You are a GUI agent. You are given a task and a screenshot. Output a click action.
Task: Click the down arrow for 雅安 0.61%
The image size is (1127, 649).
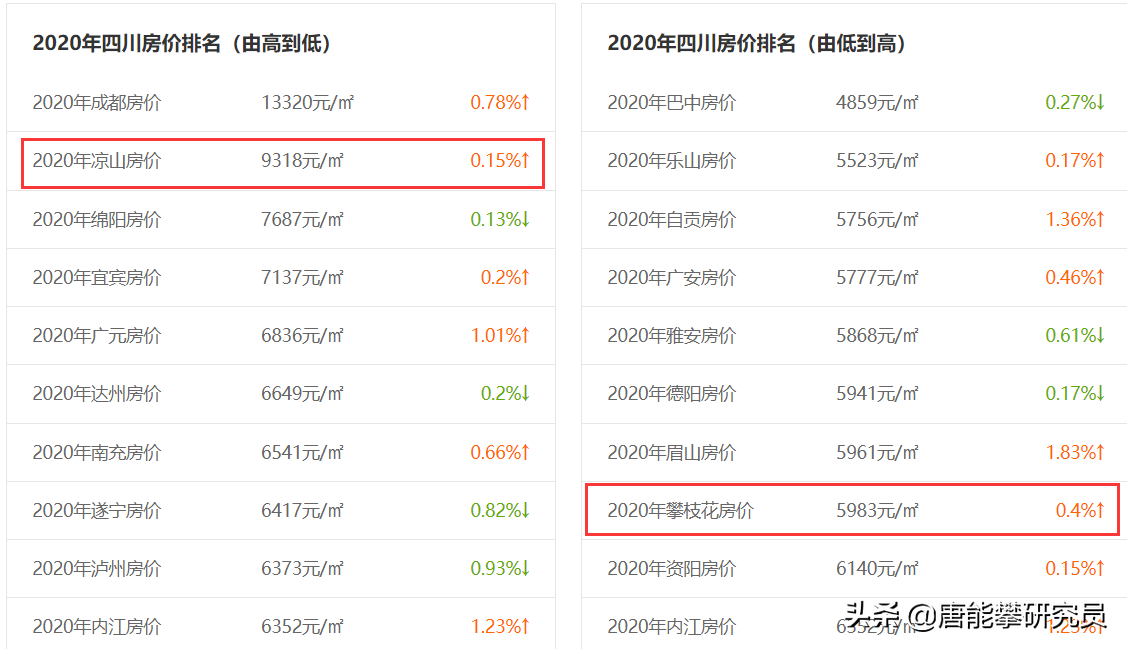pyautogui.click(x=1099, y=336)
